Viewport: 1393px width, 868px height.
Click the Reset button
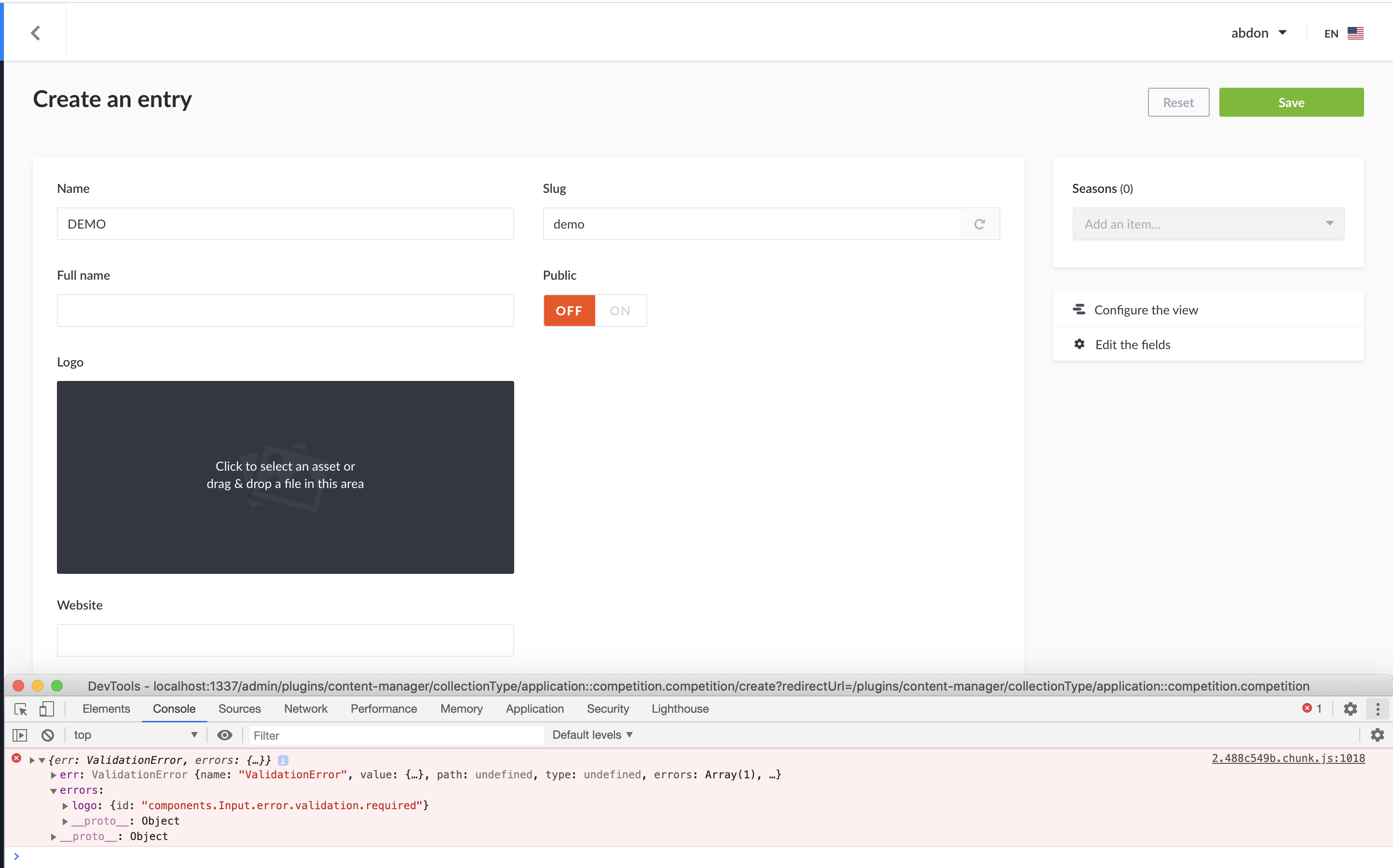pyautogui.click(x=1178, y=102)
